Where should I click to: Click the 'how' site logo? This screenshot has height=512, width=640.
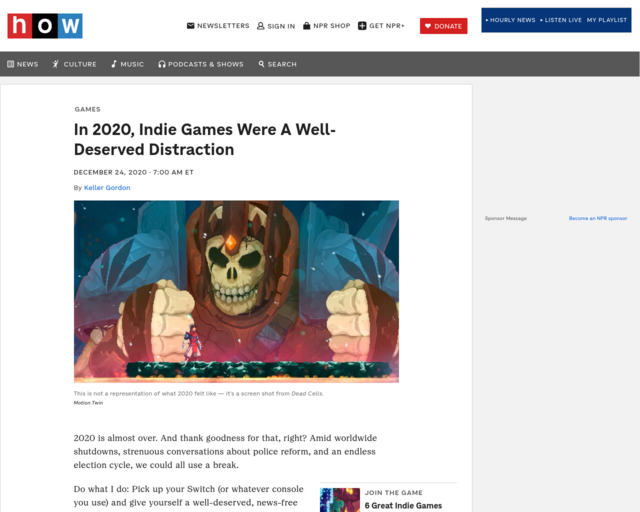pyautogui.click(x=45, y=26)
